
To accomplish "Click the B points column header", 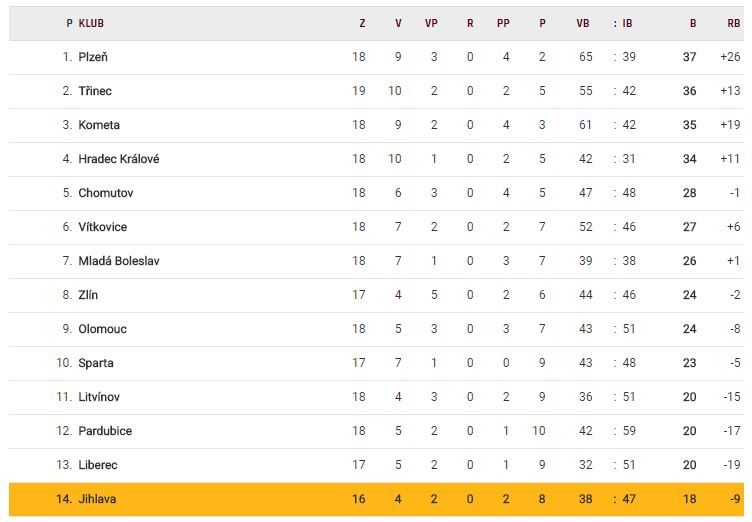I will click(x=693, y=23).
